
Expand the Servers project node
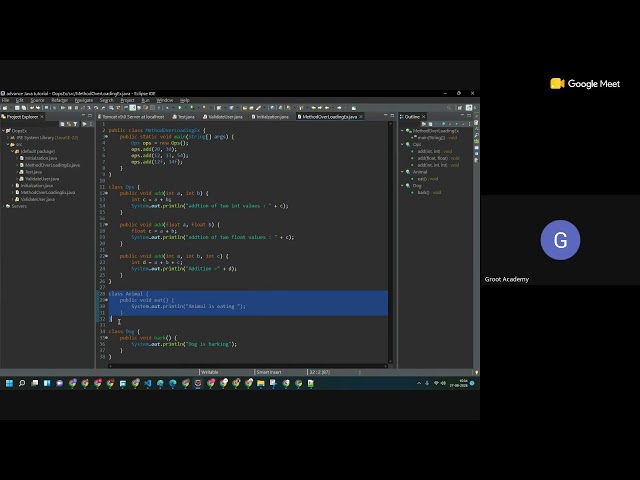click(3, 206)
